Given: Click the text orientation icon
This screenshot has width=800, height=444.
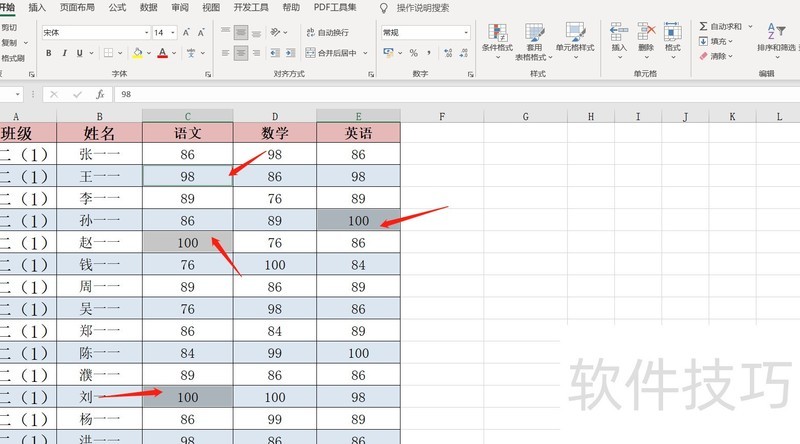Looking at the screenshot, I should click(276, 32).
